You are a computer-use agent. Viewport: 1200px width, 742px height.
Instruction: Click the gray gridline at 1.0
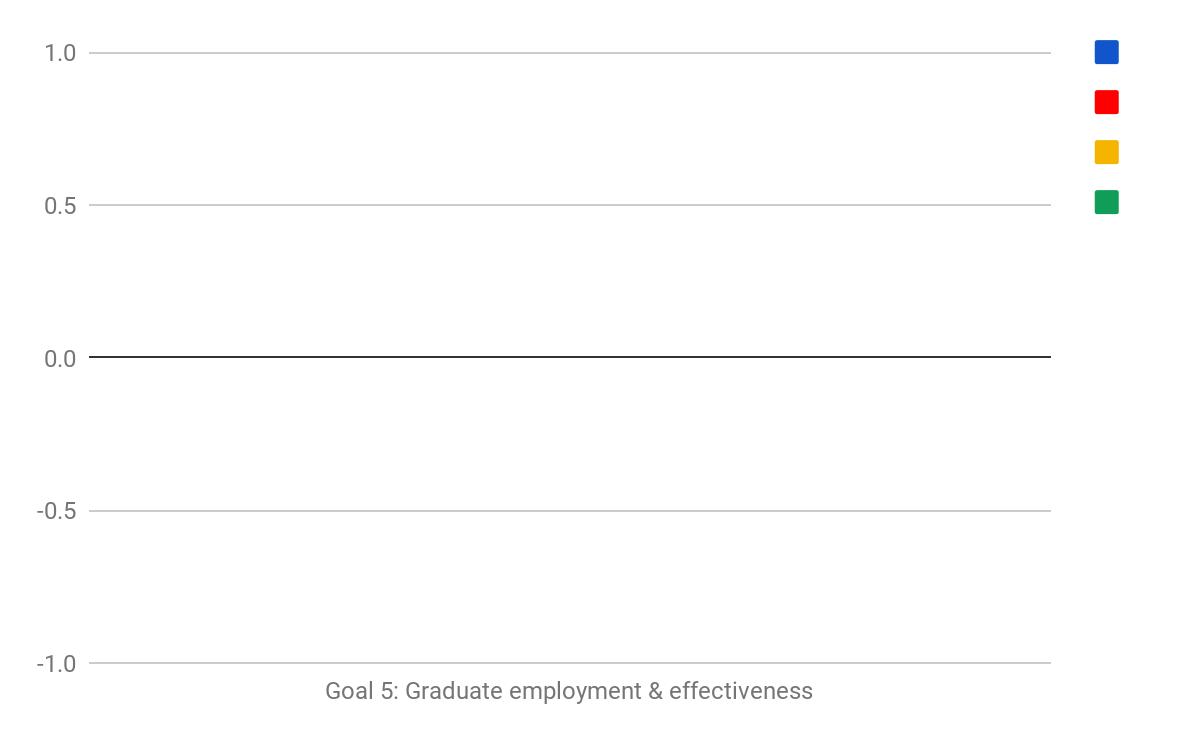click(x=570, y=52)
